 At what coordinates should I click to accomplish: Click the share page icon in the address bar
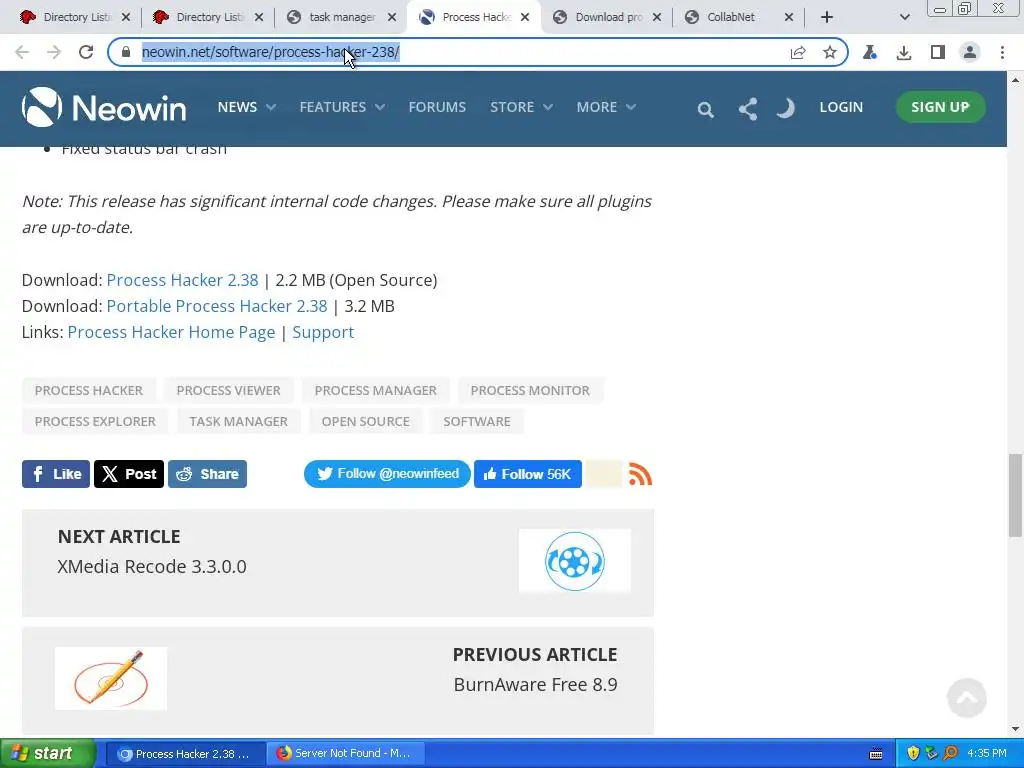797,52
